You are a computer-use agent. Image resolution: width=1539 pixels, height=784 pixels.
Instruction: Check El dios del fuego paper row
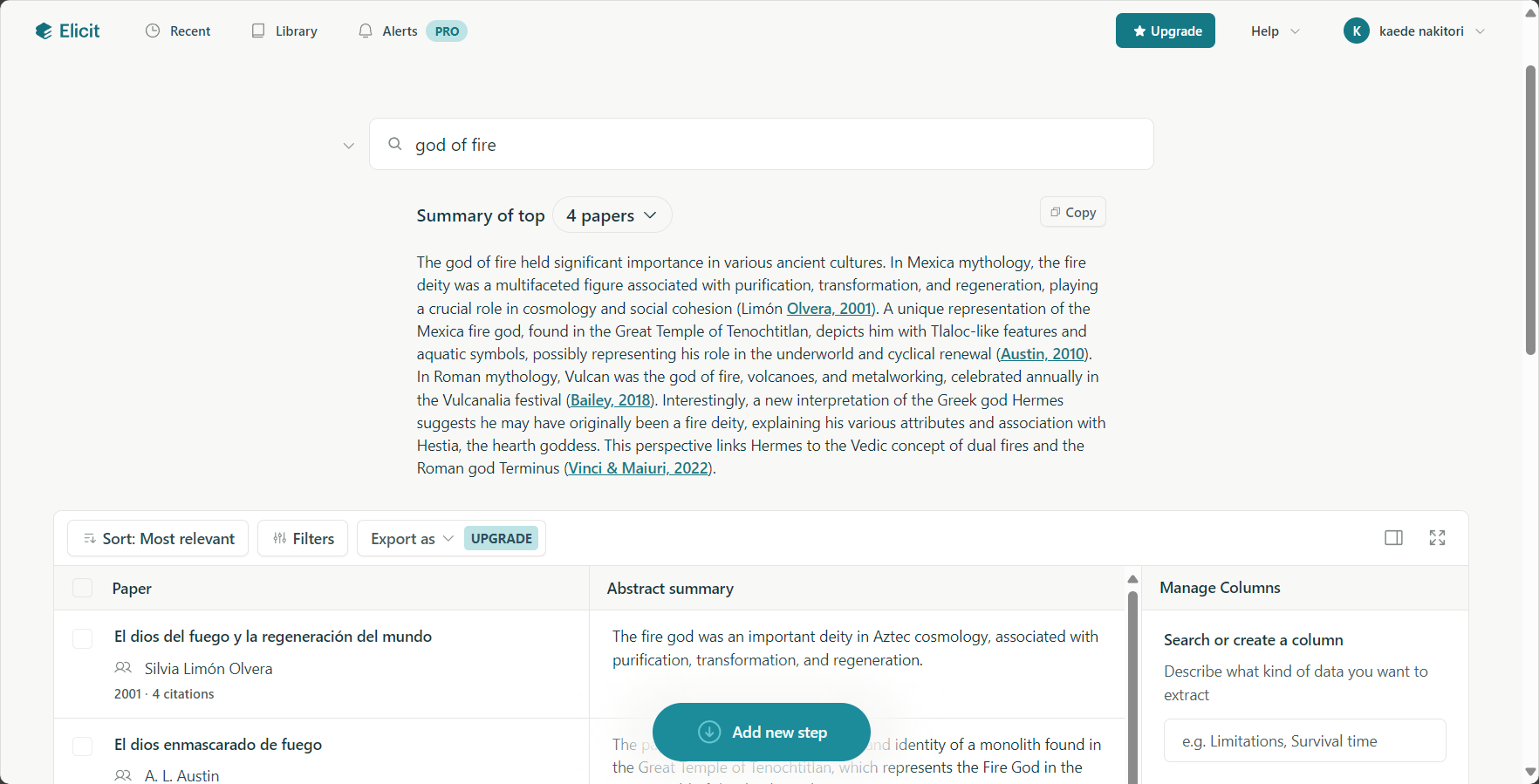[83, 638]
